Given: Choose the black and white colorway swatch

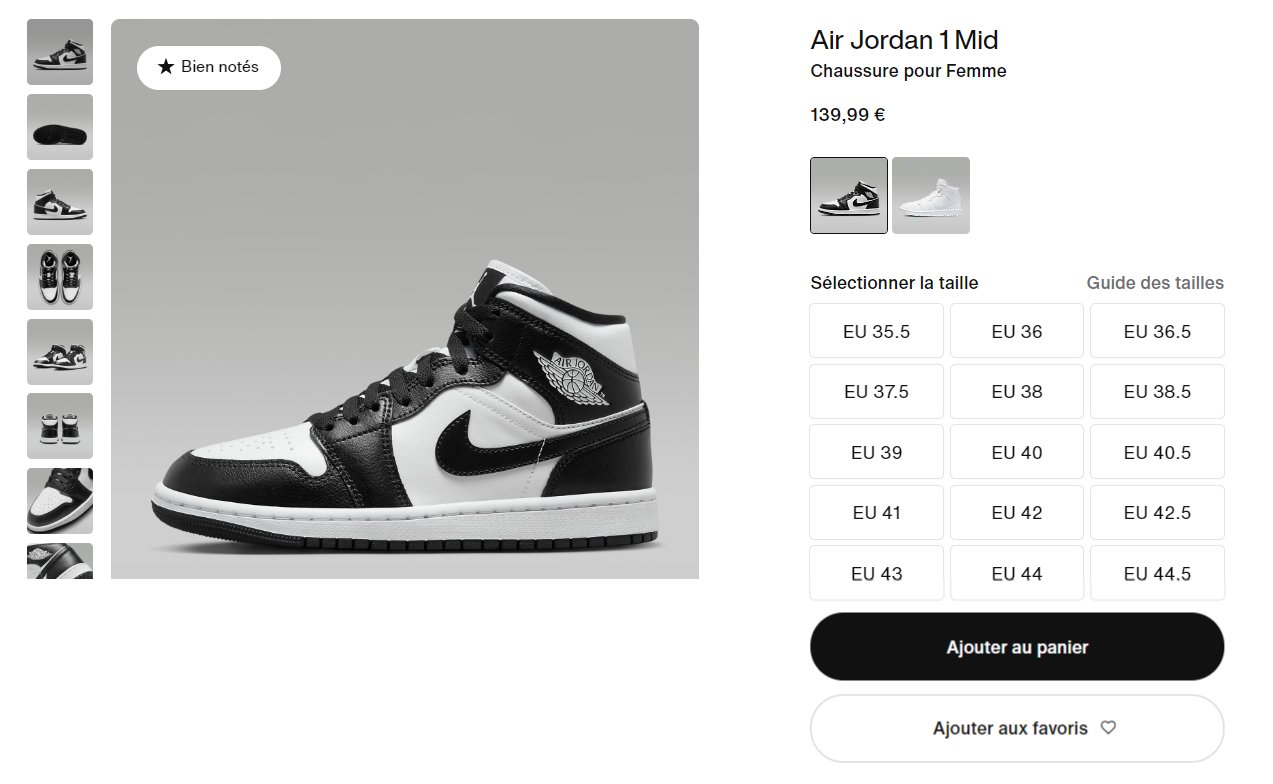Looking at the screenshot, I should coord(849,195).
